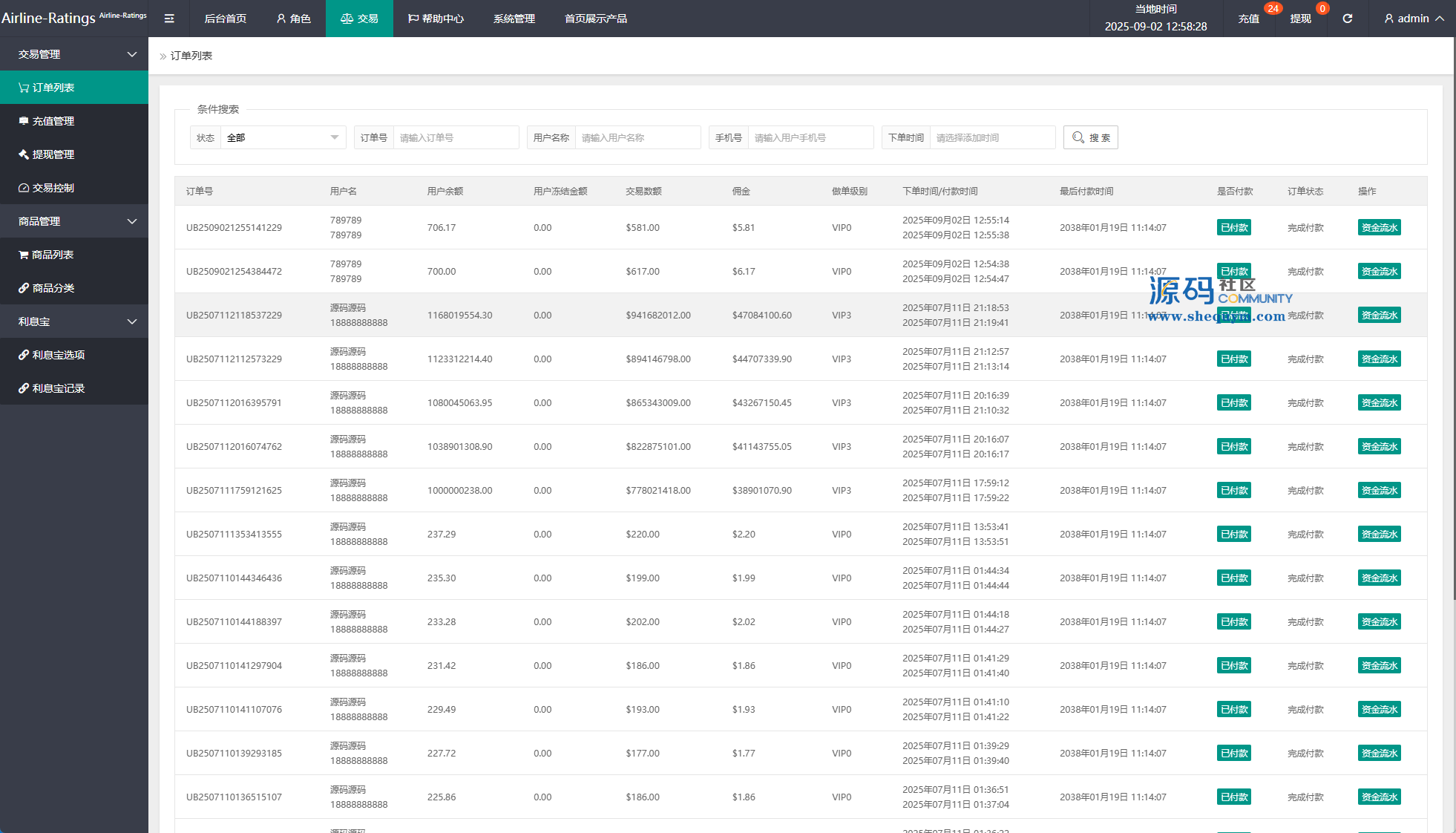Open 提现管理 sidebar item

tap(53, 154)
